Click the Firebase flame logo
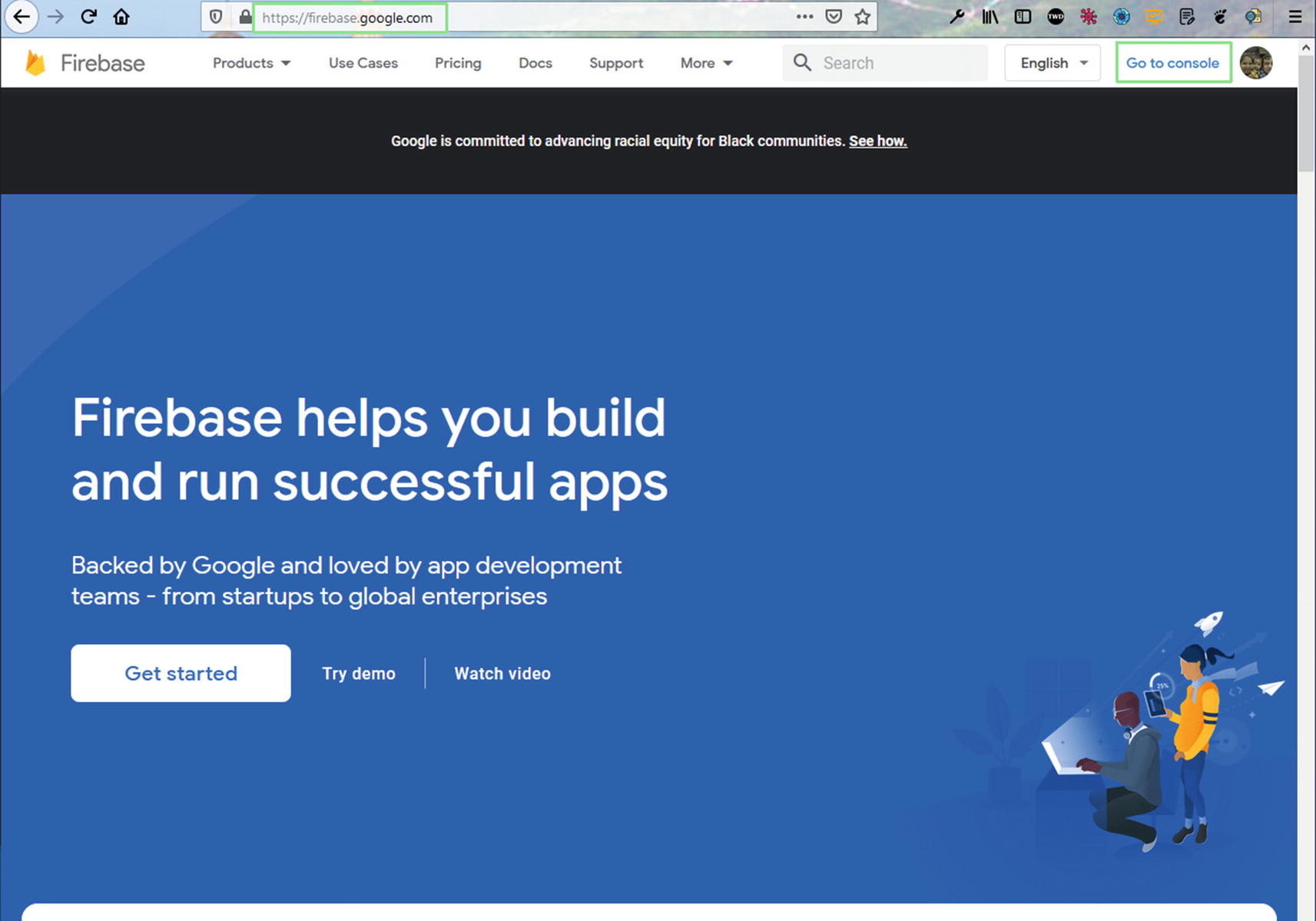The height and width of the screenshot is (921, 1316). click(x=35, y=63)
